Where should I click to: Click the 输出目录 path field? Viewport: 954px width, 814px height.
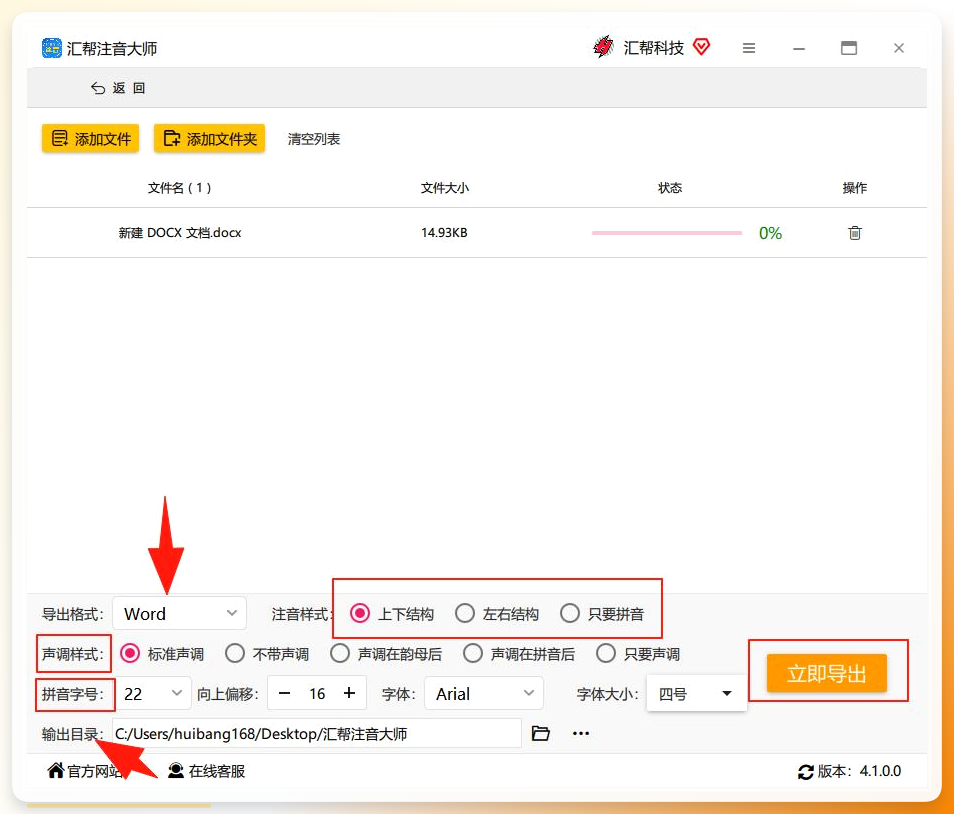316,733
